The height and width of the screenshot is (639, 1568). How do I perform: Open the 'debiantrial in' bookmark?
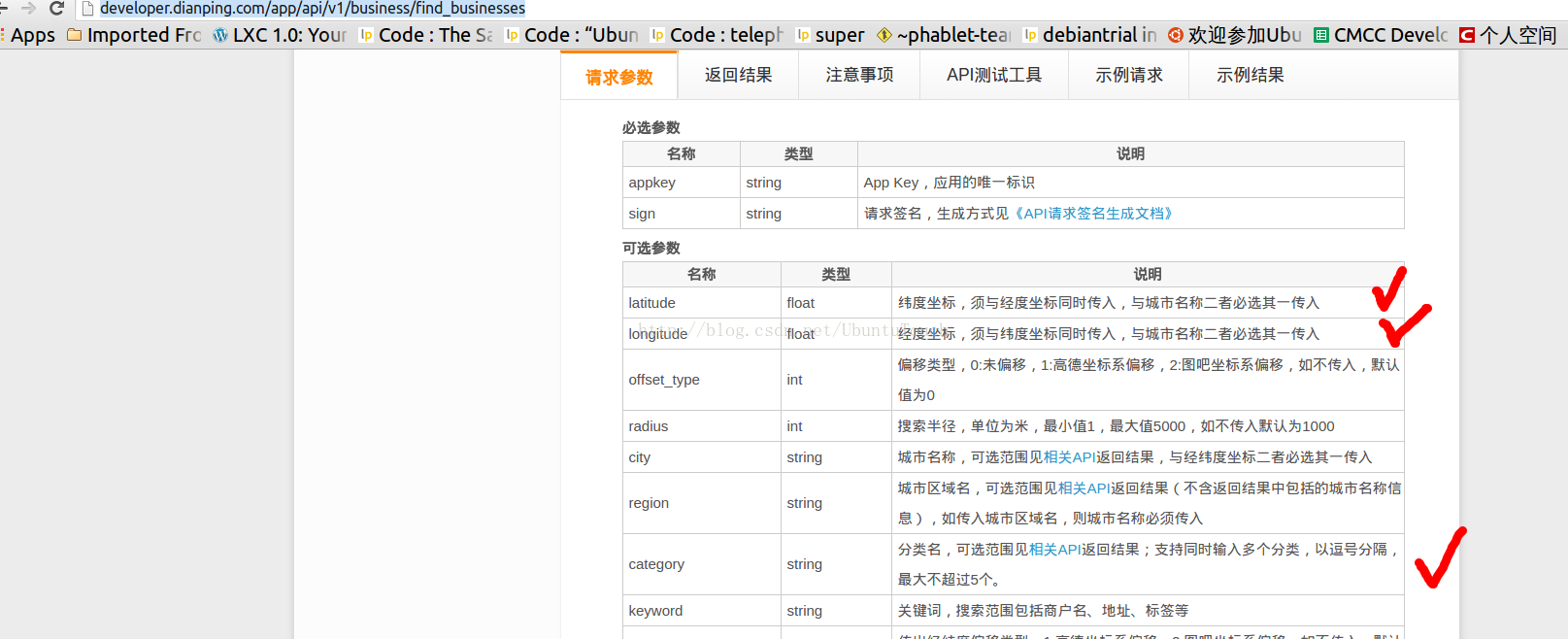click(1089, 35)
